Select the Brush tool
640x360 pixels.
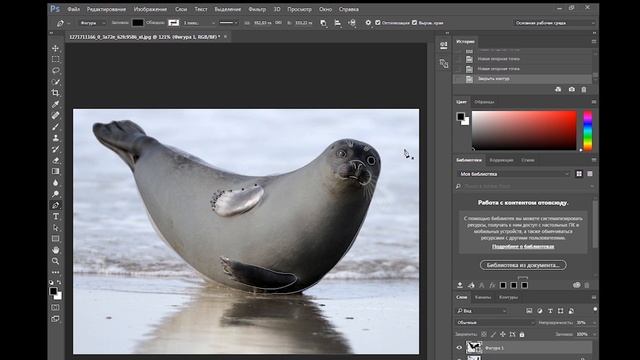pos(56,127)
